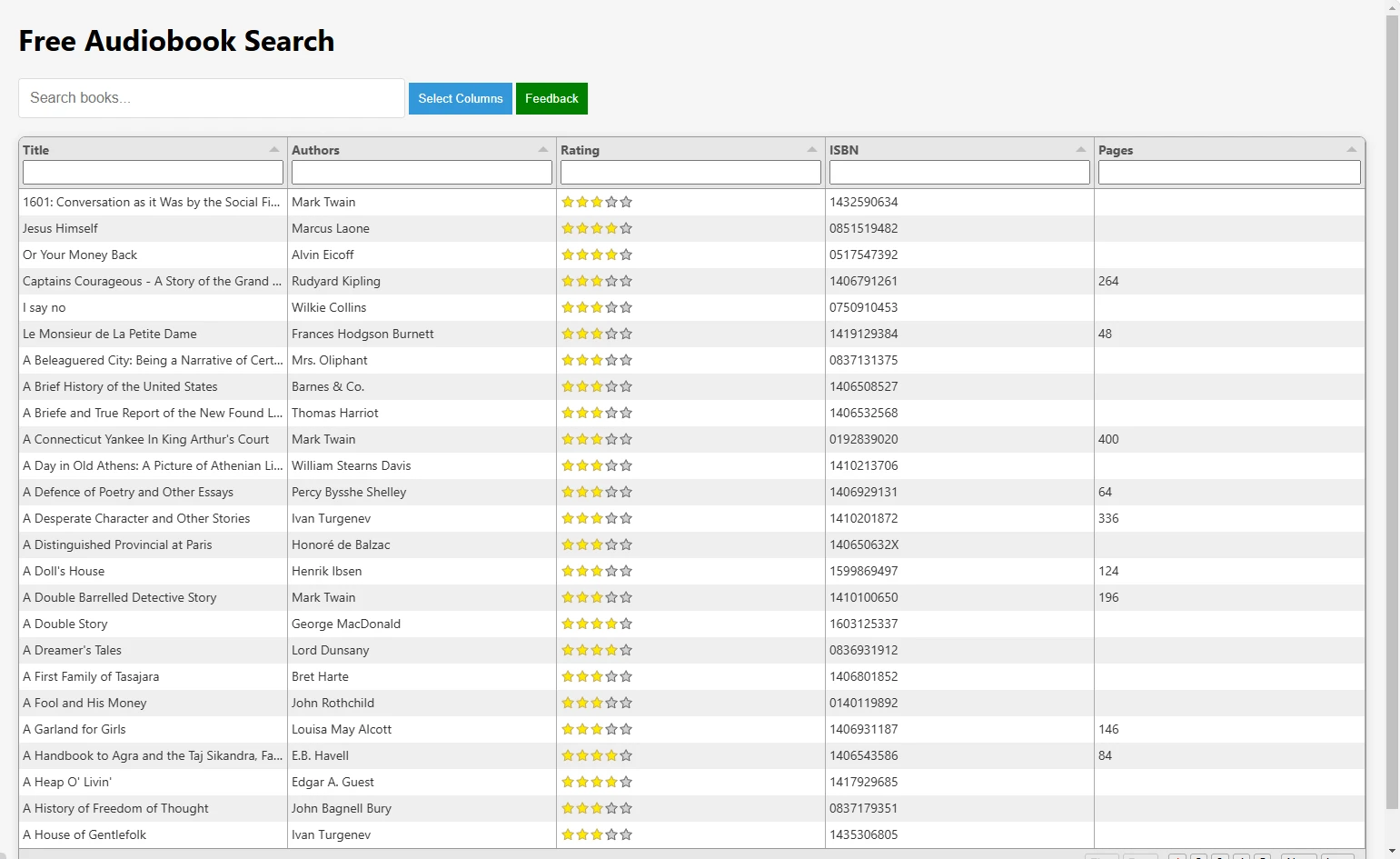The width and height of the screenshot is (1400, 859).
Task: Click the ISBN column sort arrow
Action: coord(1080,150)
